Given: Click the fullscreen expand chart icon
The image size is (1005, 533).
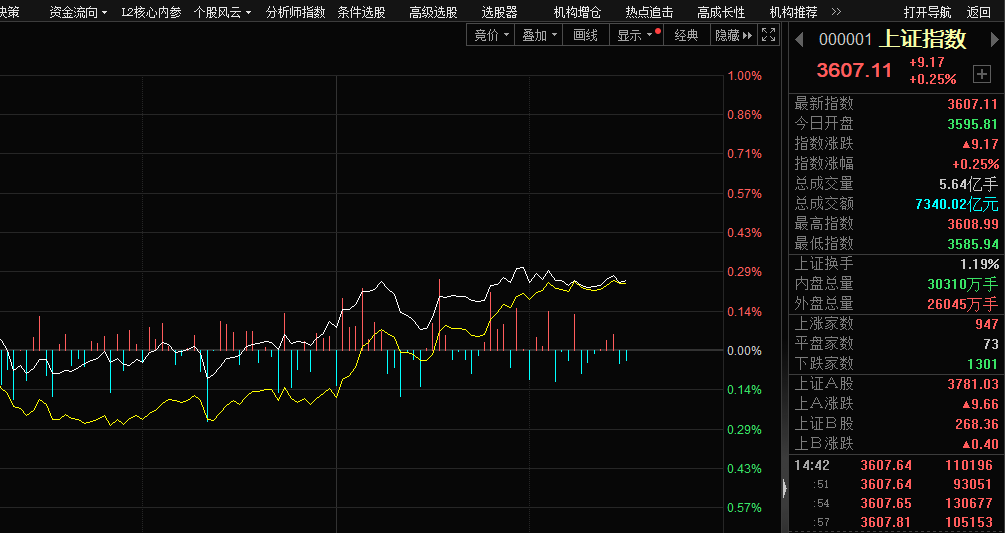Looking at the screenshot, I should 768,35.
